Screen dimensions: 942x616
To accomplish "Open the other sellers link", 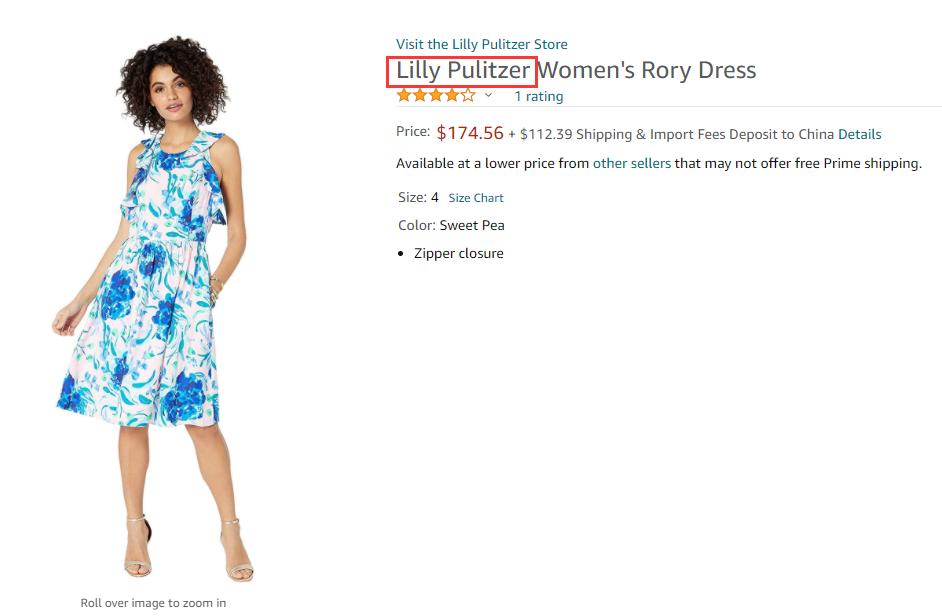I will 631,163.
